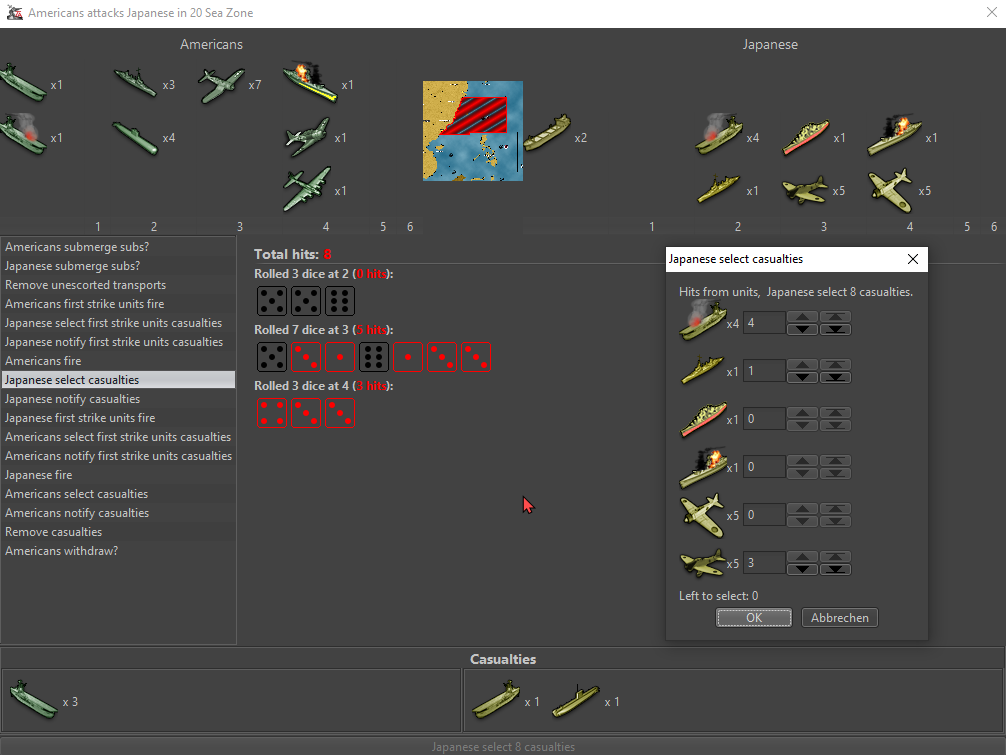Select the 'Remove unescorted transports' step
This screenshot has width=1006, height=755.
coord(119,285)
